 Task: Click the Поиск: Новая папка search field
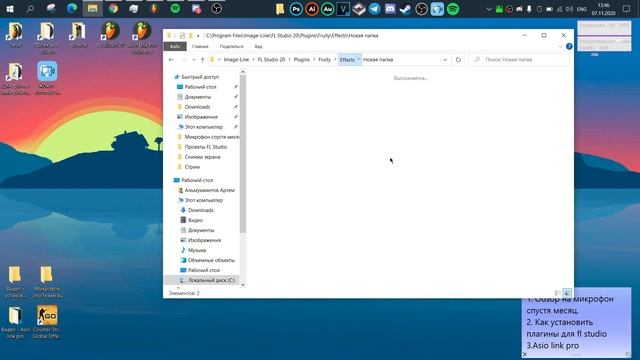pyautogui.click(x=519, y=60)
